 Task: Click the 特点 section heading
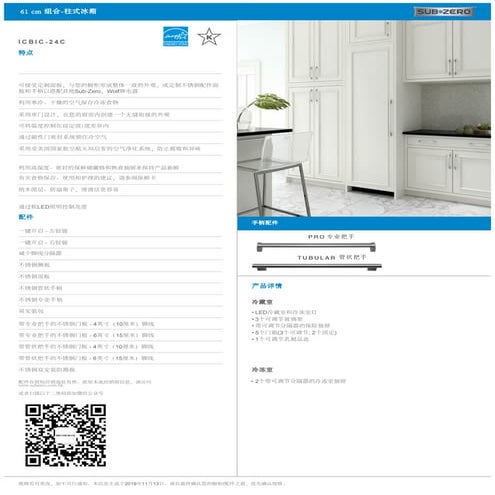coord(26,53)
